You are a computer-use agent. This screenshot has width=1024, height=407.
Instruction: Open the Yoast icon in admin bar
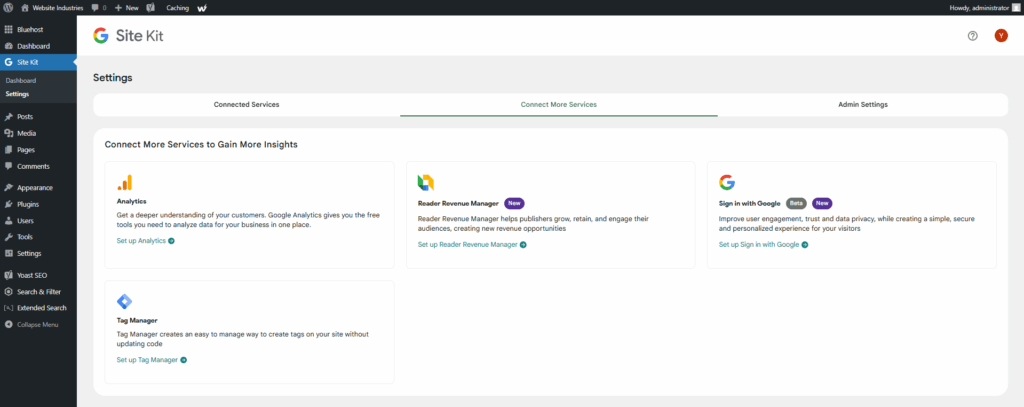pos(151,8)
